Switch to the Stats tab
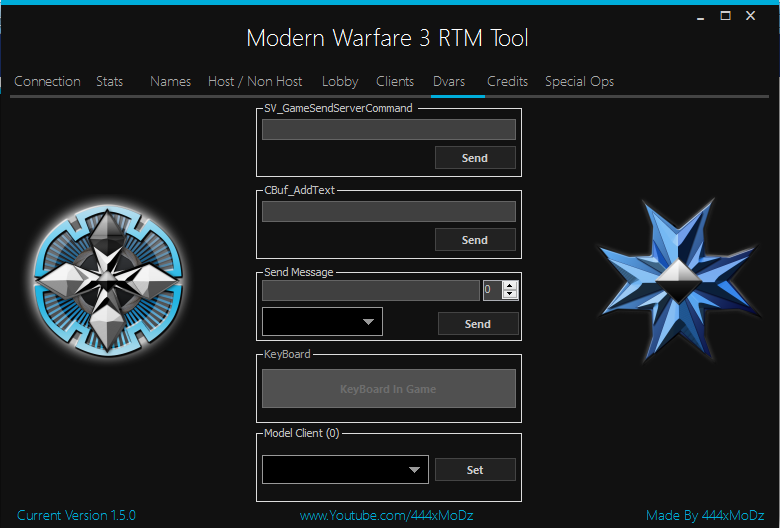This screenshot has width=780, height=528. click(x=109, y=81)
